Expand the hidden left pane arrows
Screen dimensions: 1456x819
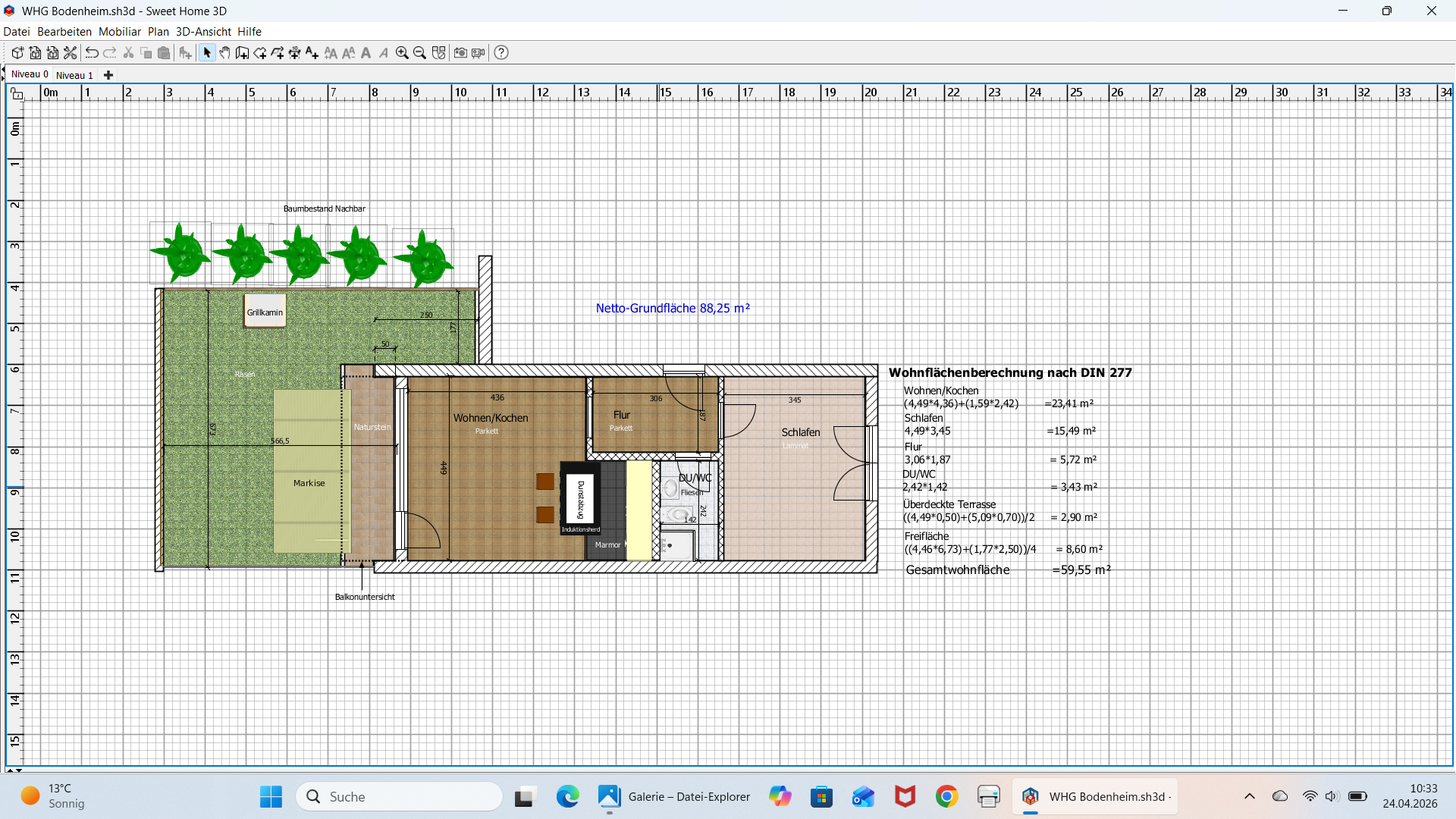3,74
